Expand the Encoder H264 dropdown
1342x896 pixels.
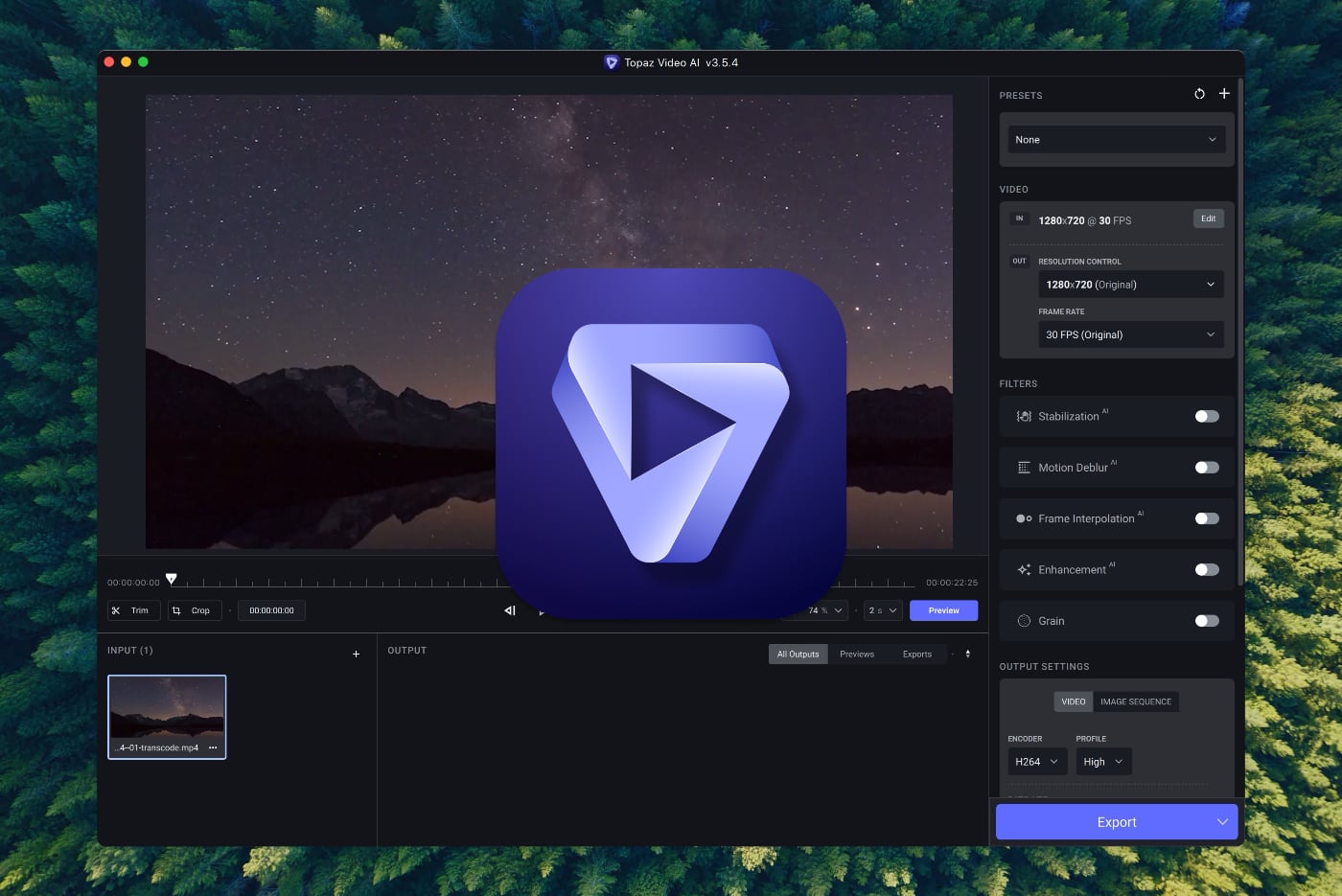(1037, 761)
